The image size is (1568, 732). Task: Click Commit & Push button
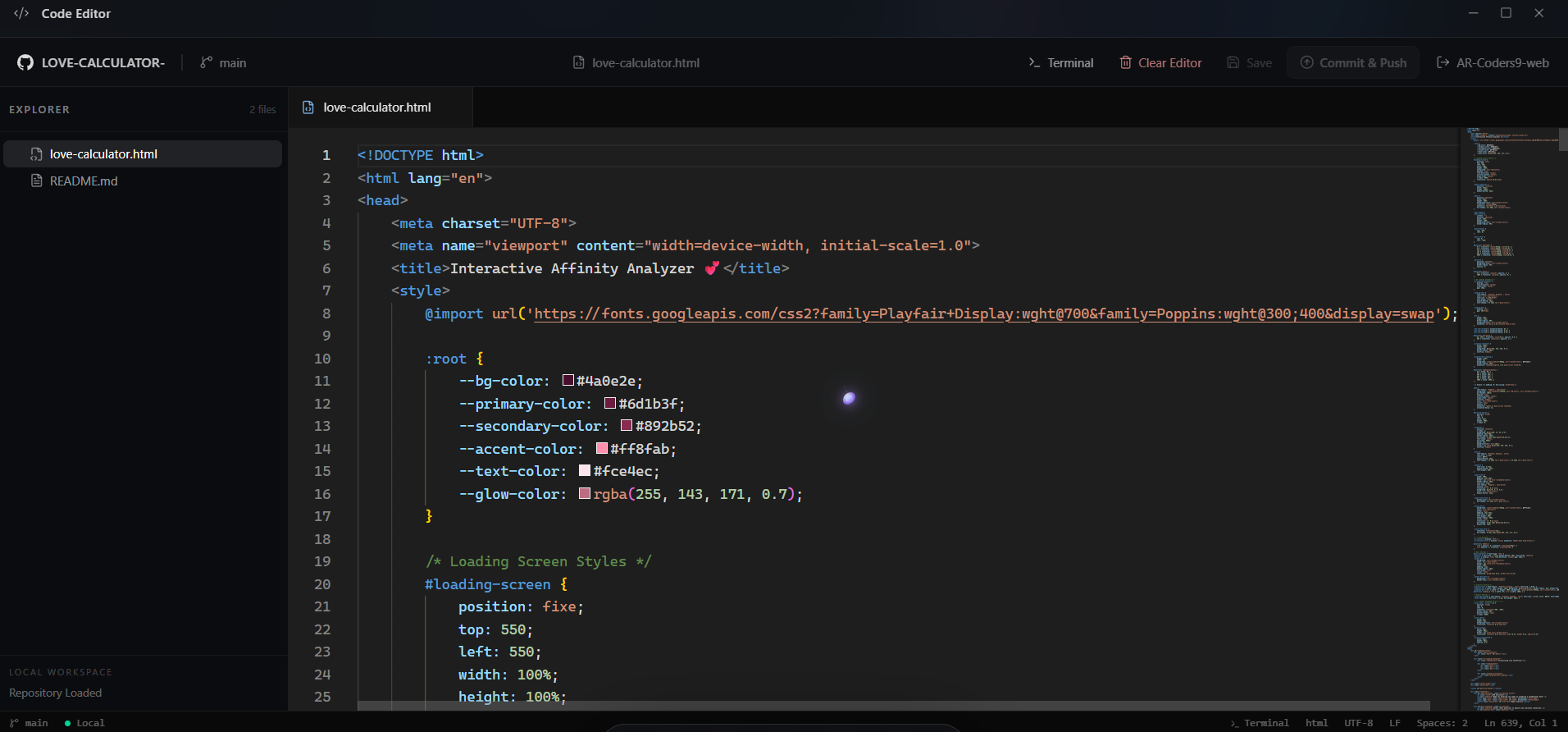point(1353,62)
